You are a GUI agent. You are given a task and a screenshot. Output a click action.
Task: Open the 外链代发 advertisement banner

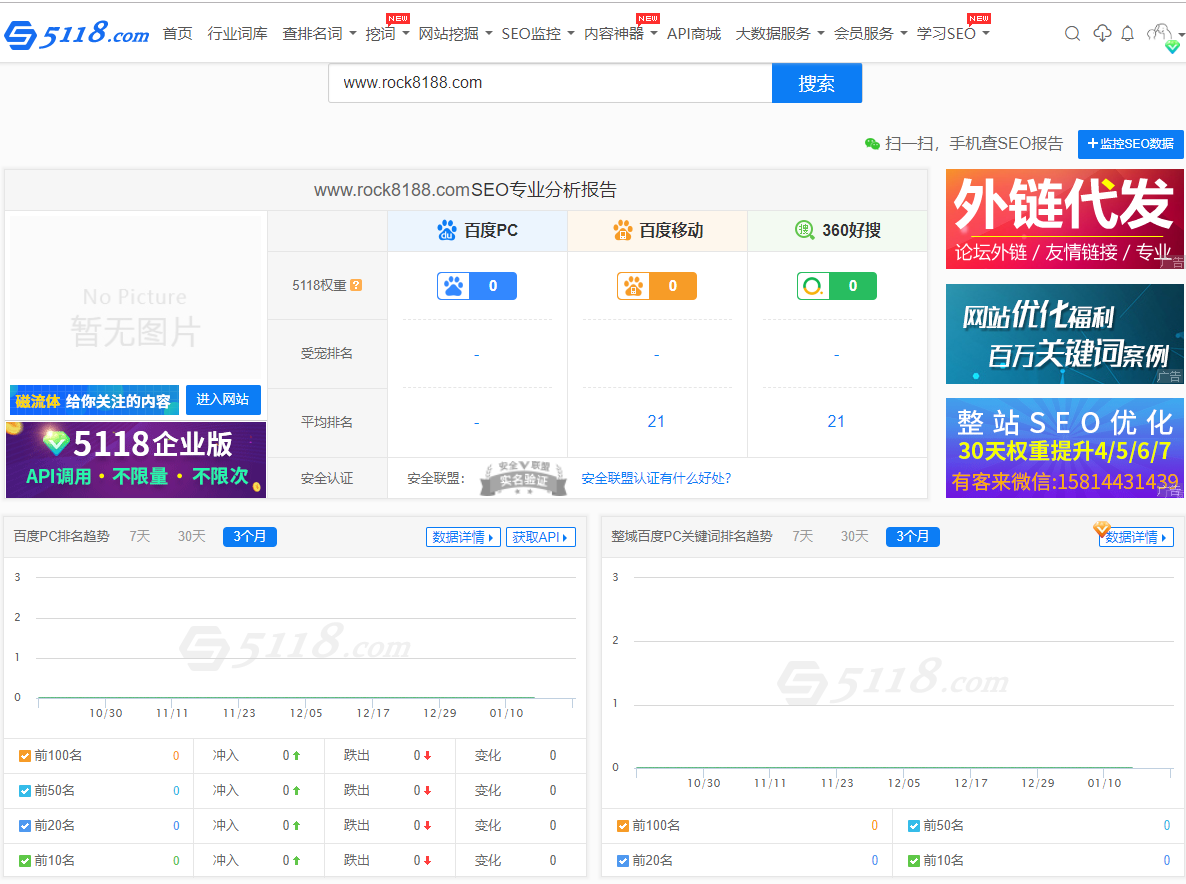1065,219
